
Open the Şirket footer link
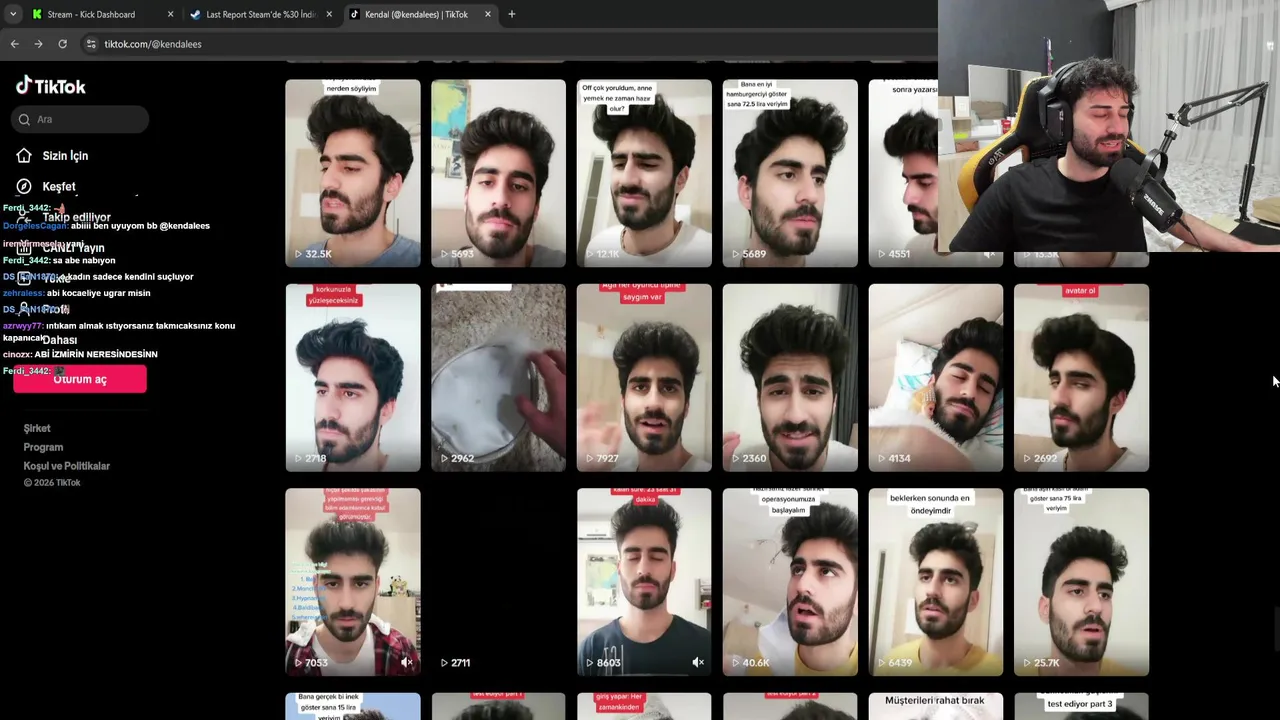(37, 428)
